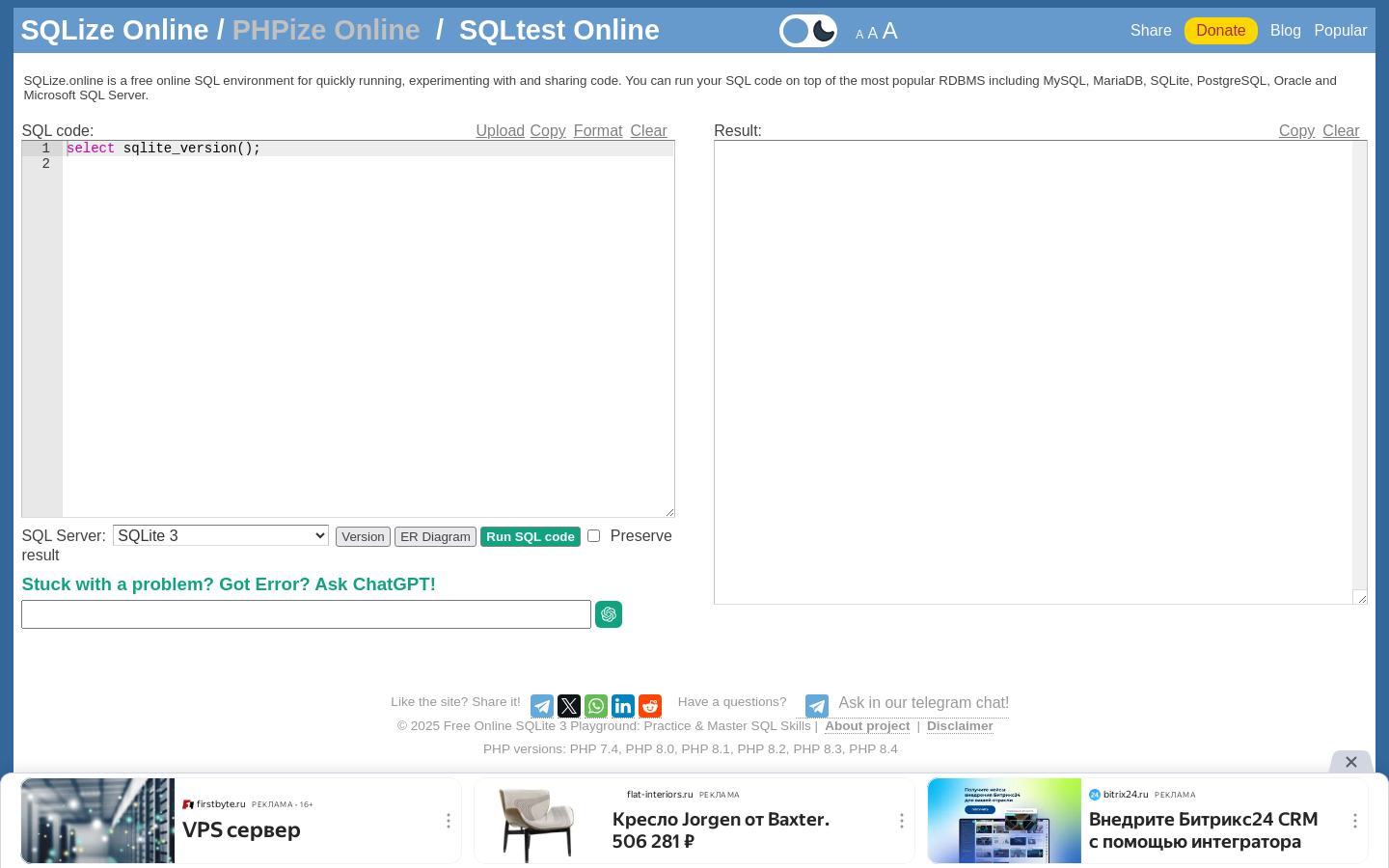Open the Blog page

1286,31
